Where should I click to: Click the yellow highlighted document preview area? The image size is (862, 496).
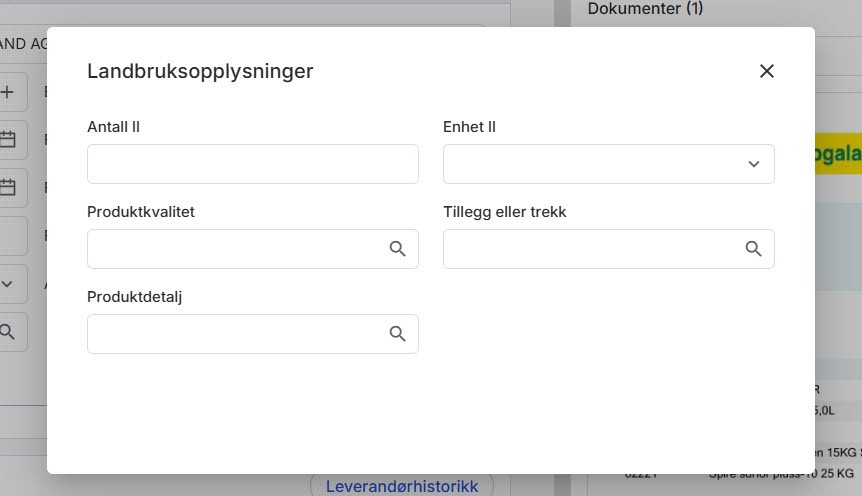click(837, 155)
